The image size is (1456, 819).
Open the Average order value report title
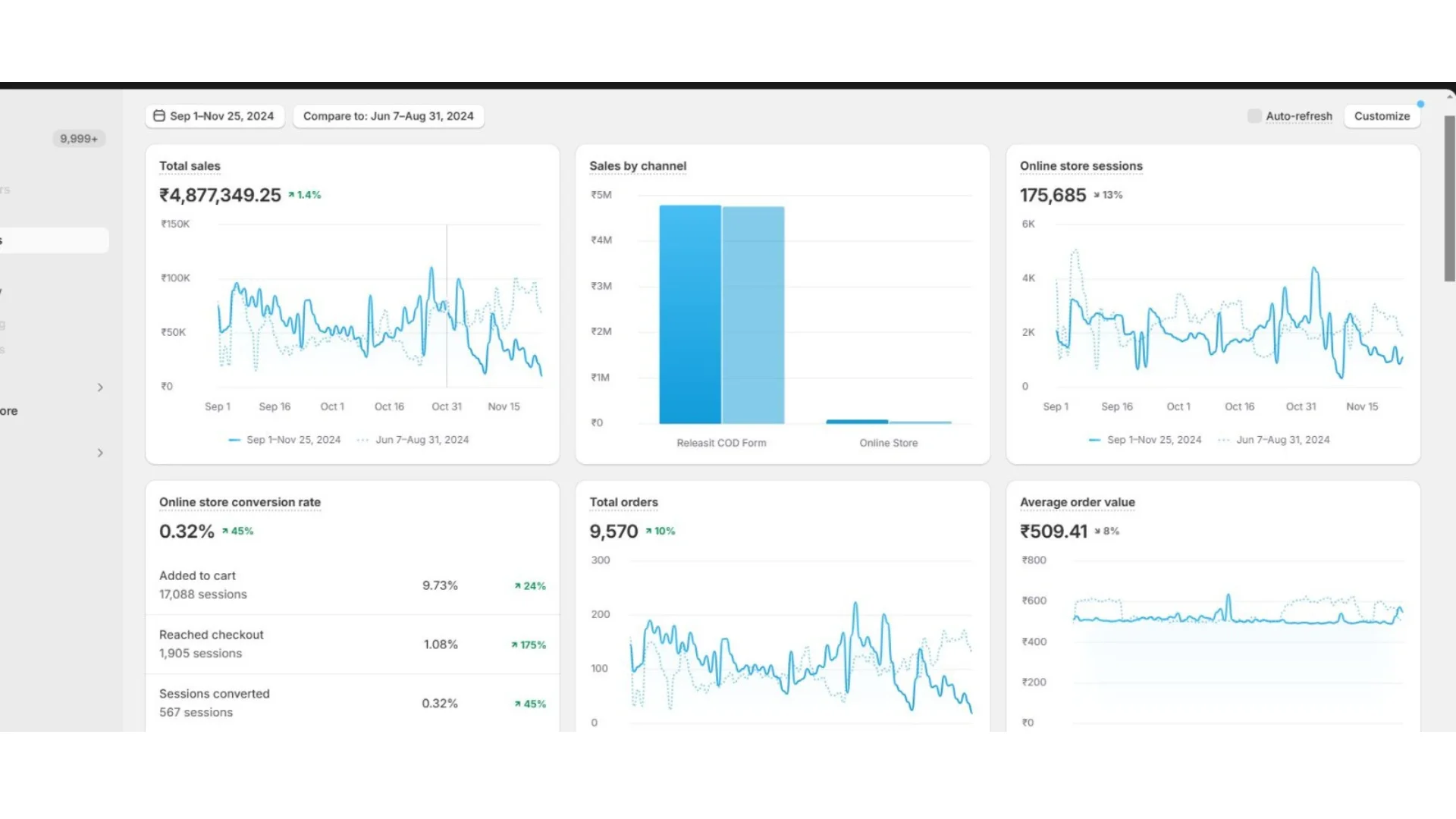[x=1077, y=502]
